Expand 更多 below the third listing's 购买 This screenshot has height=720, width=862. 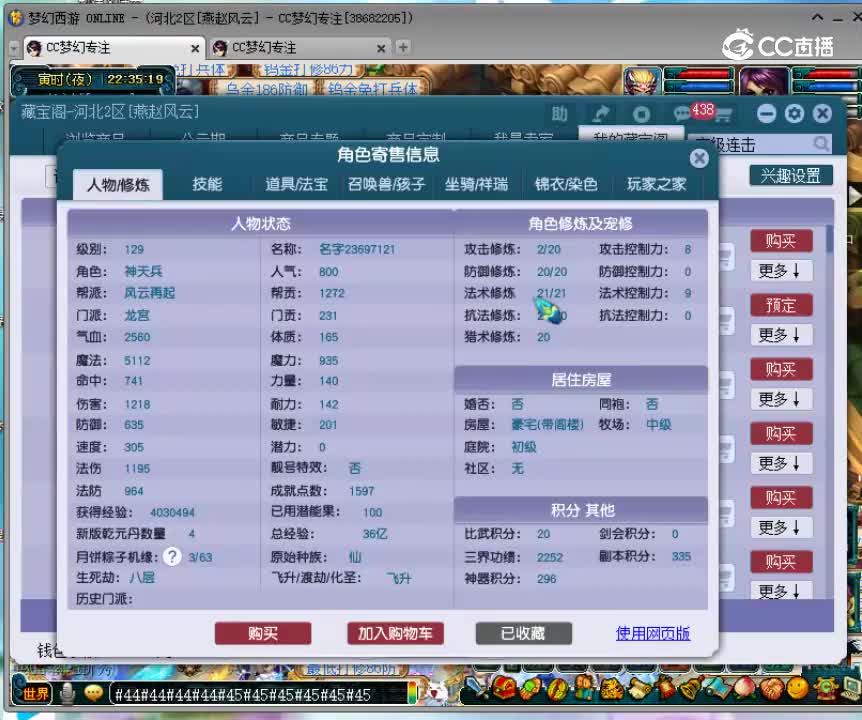point(781,398)
